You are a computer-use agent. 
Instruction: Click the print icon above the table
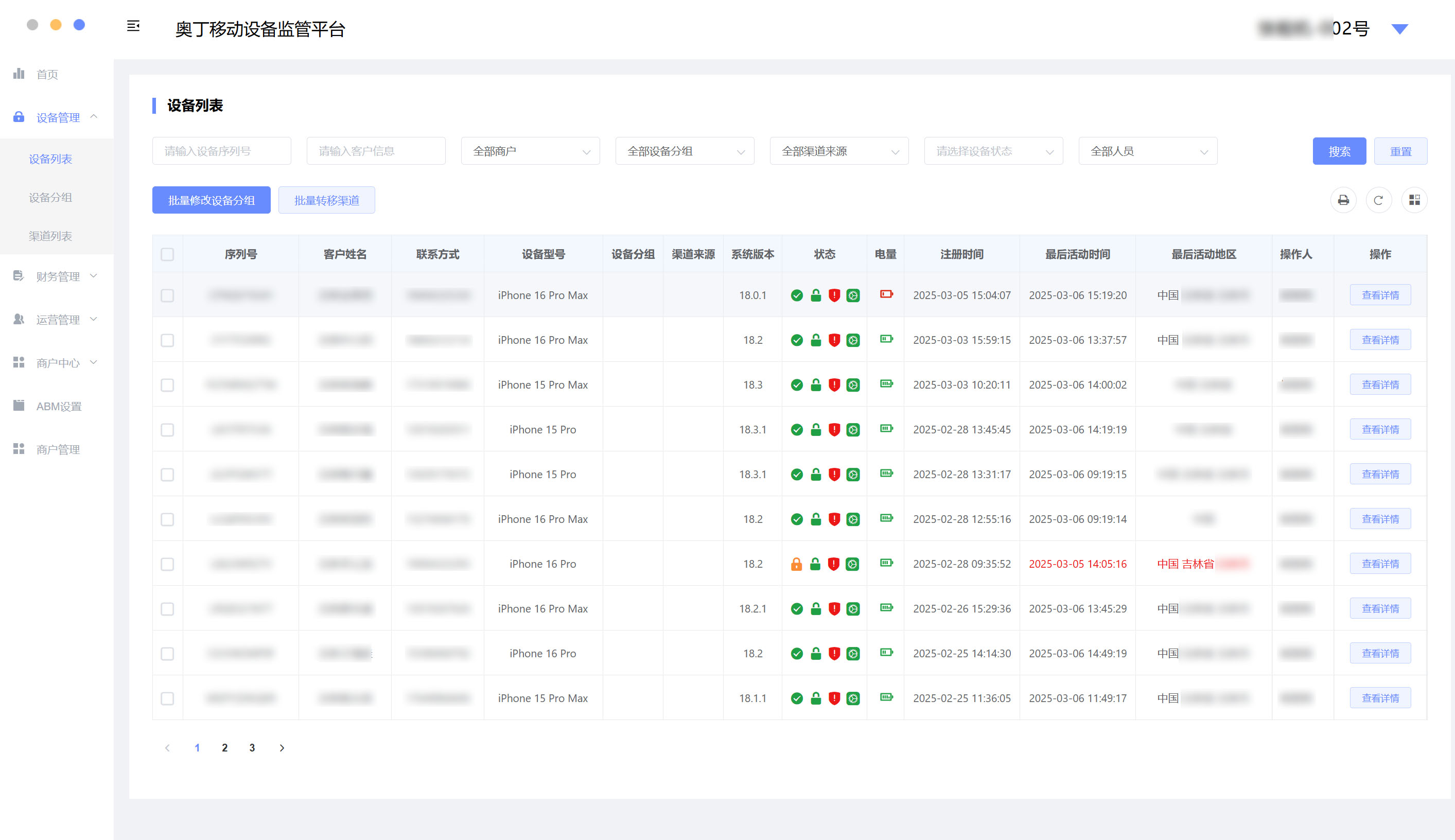click(1343, 200)
